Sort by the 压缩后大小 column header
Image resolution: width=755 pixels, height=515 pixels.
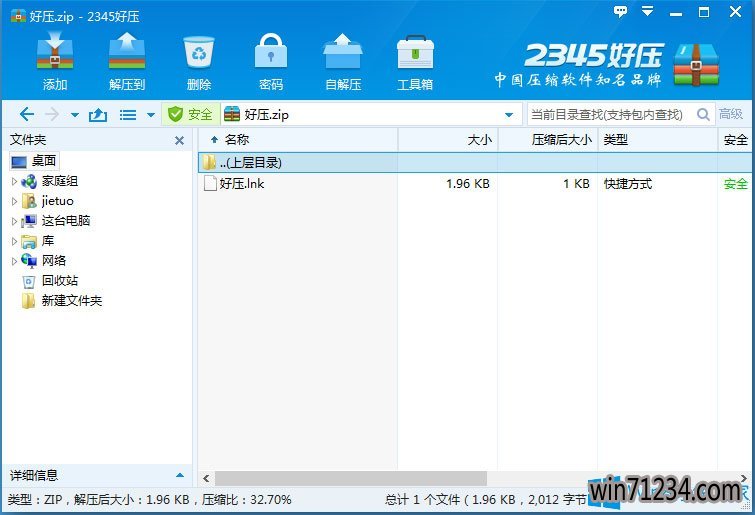click(548, 140)
